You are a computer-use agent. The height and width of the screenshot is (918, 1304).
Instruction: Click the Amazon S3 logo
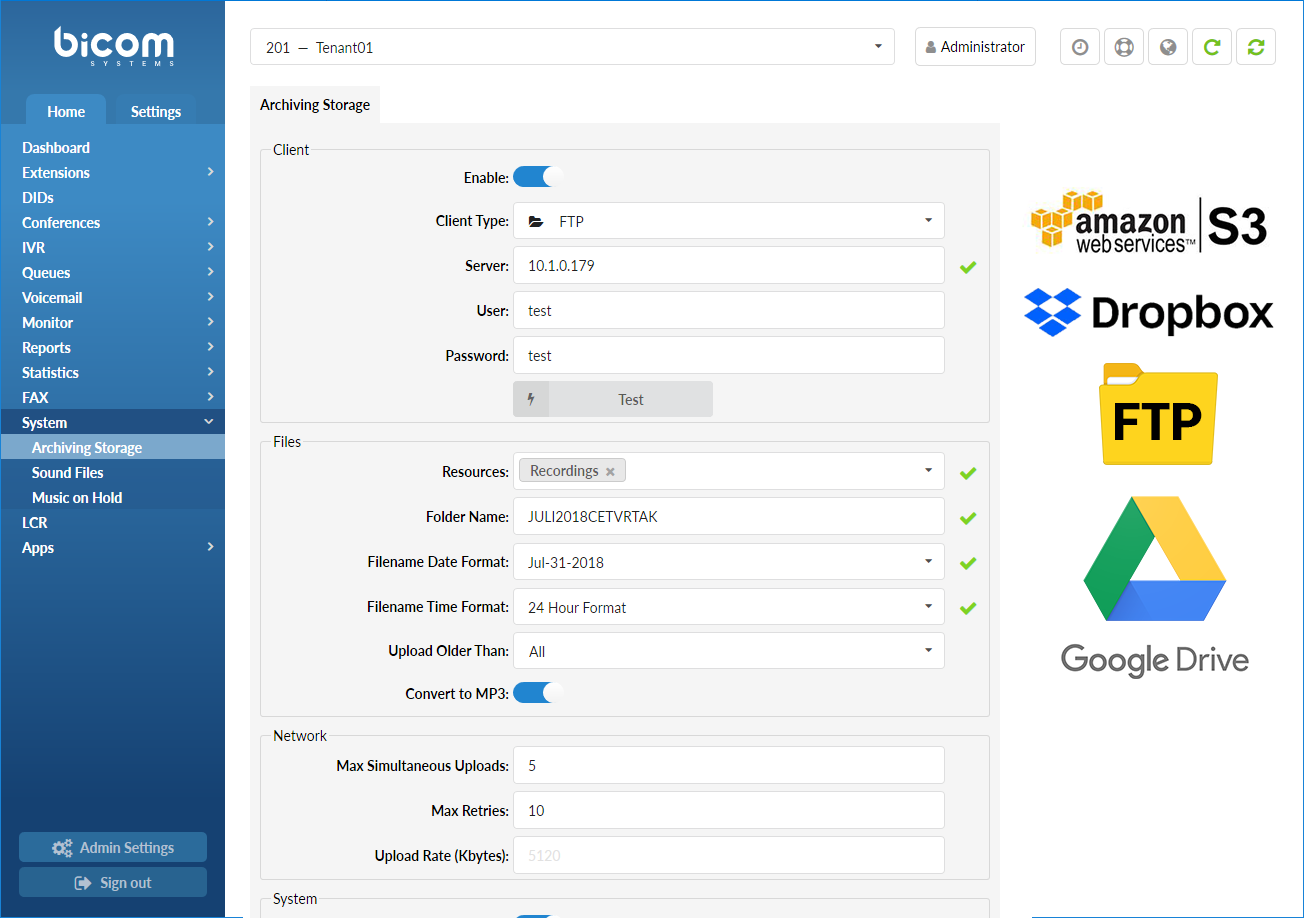(1149, 220)
